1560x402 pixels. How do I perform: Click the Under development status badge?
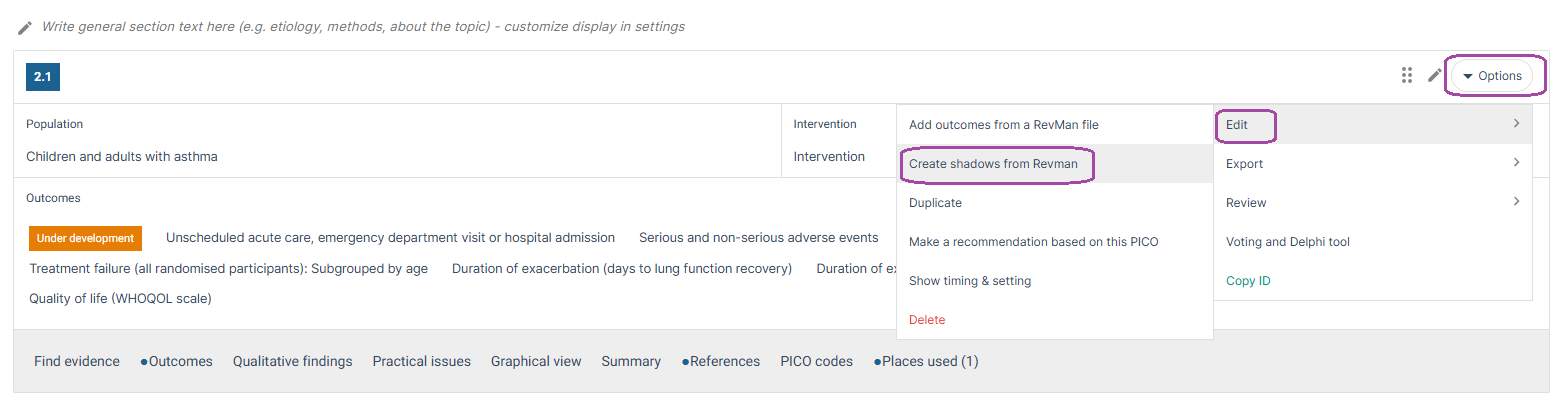(x=85, y=238)
